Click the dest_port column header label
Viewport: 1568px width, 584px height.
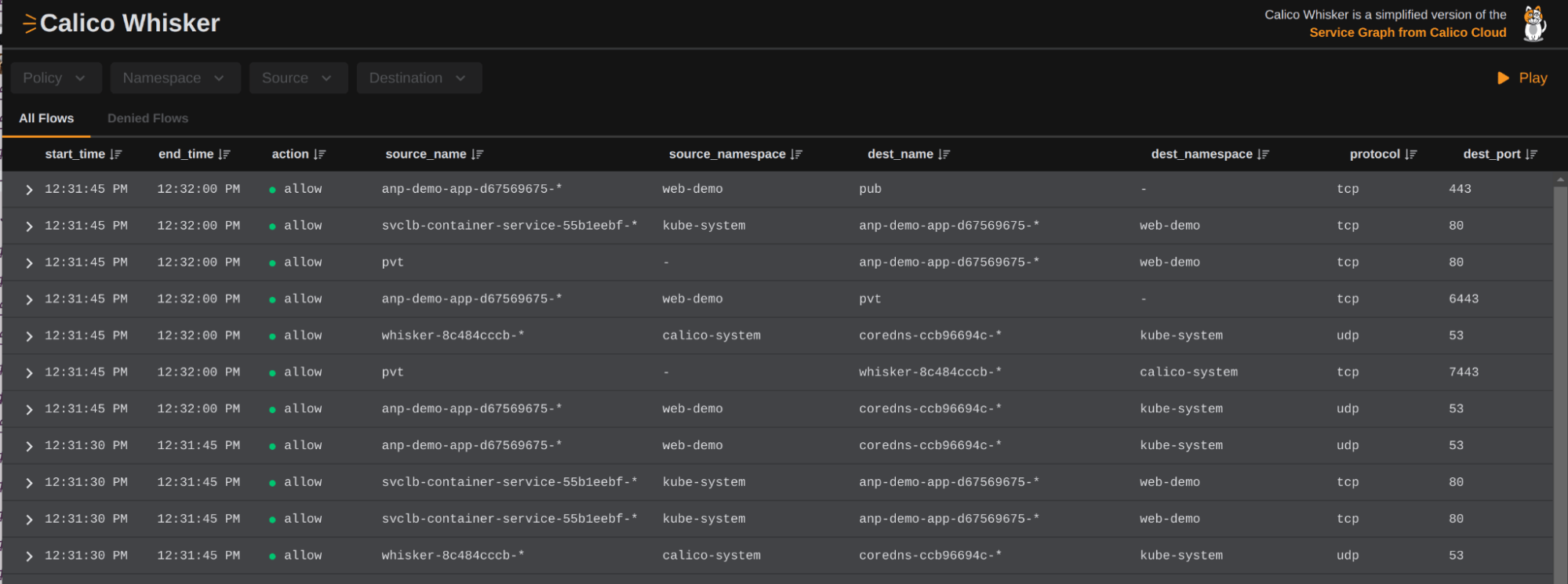(x=1492, y=154)
